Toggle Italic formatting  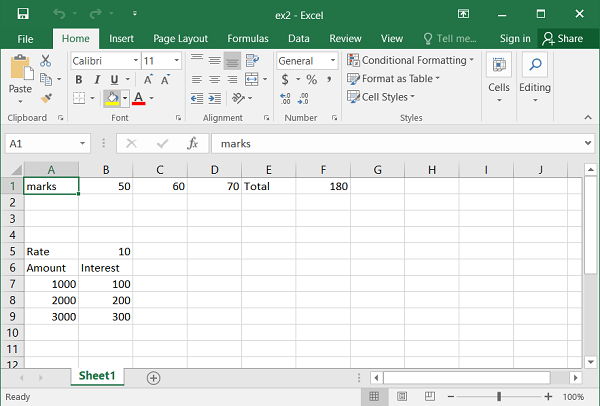96,80
